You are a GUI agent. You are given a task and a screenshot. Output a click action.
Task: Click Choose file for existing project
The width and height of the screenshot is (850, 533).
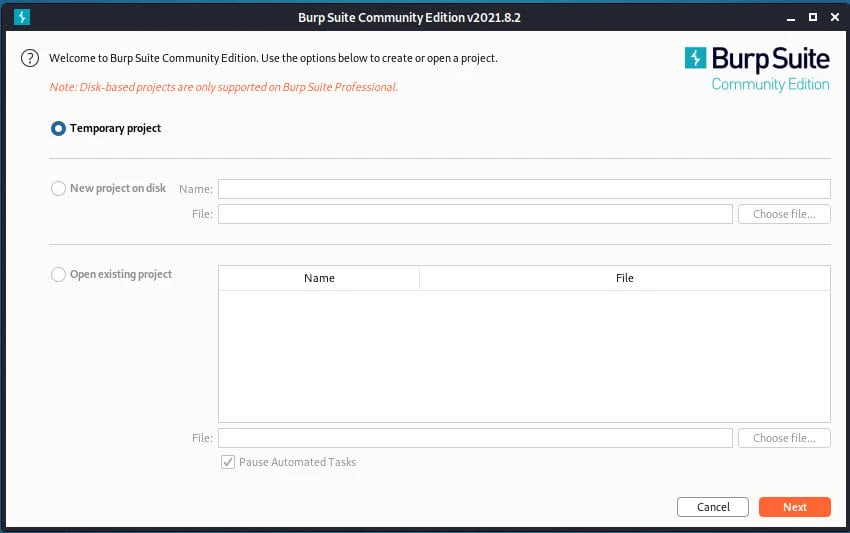tap(784, 438)
